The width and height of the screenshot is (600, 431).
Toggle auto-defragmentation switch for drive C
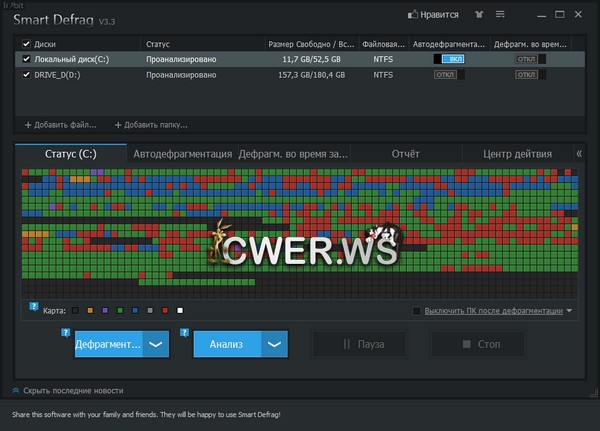pyautogui.click(x=450, y=59)
